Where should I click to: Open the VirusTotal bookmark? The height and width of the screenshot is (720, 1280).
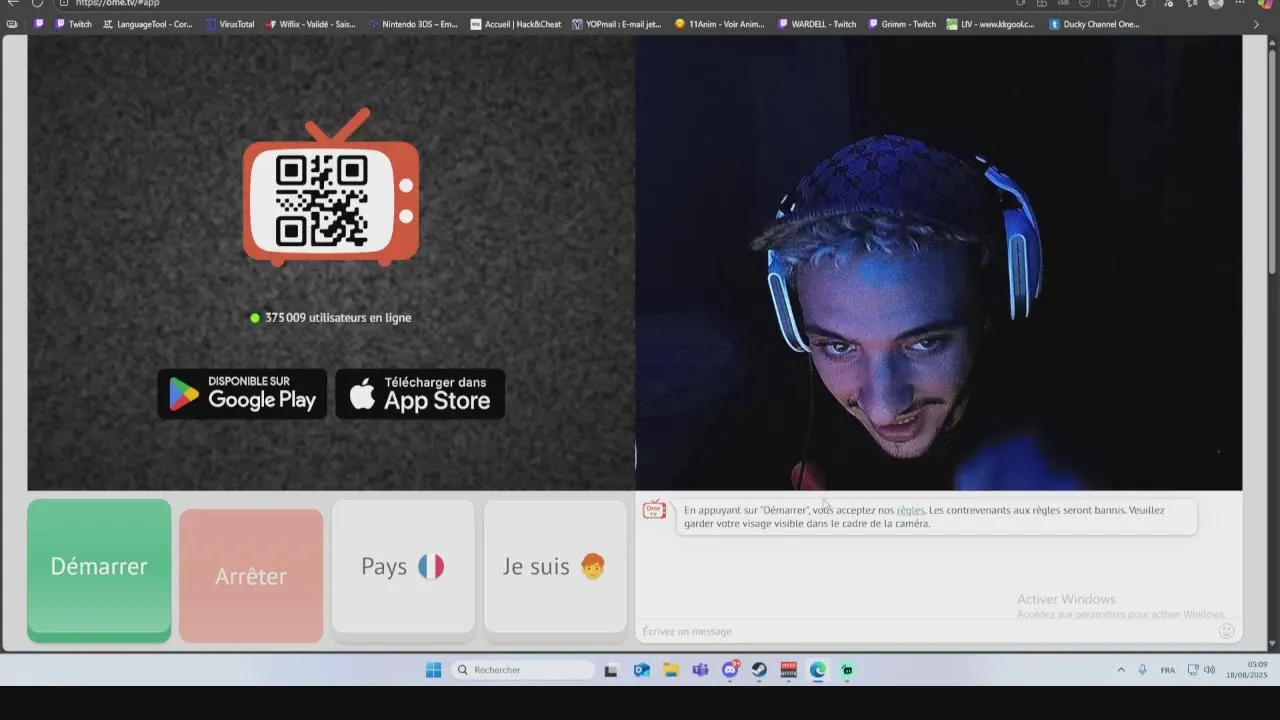230,24
